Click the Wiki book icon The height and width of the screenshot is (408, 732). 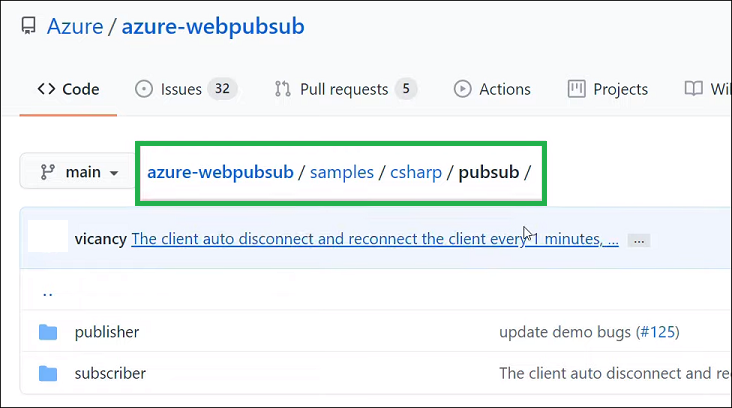pos(693,89)
